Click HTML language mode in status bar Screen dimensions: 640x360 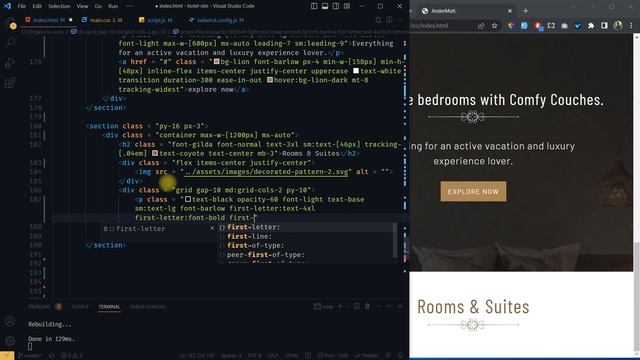pyautogui.click(x=291, y=356)
